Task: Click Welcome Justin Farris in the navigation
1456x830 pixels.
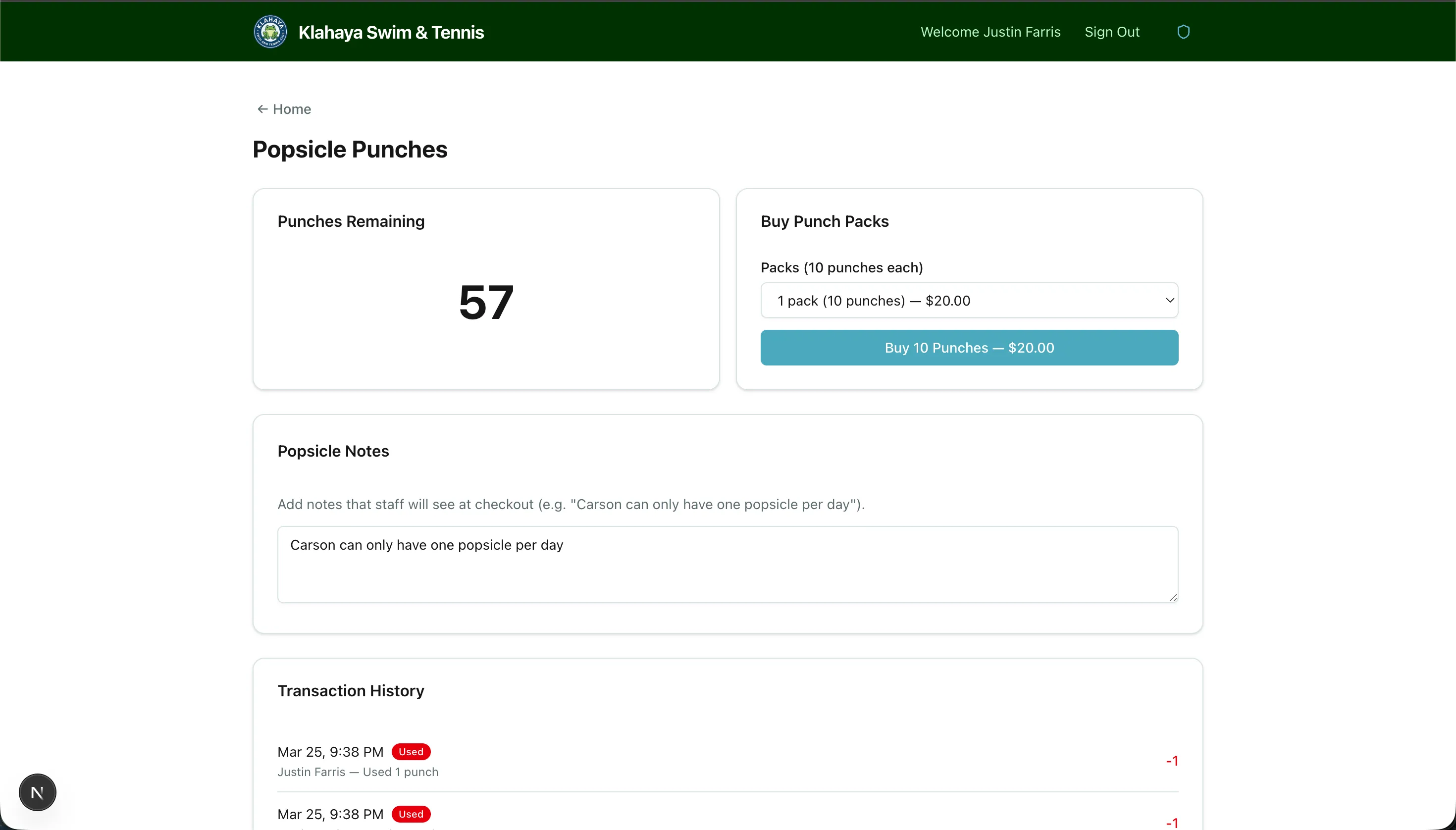Action: click(x=989, y=31)
